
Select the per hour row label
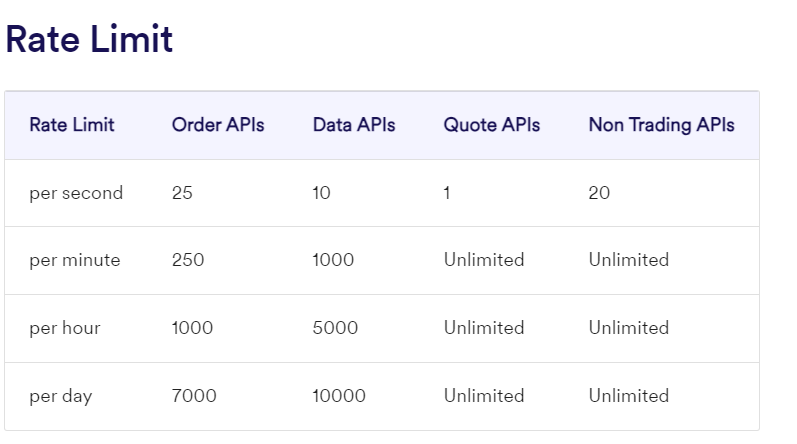point(65,328)
